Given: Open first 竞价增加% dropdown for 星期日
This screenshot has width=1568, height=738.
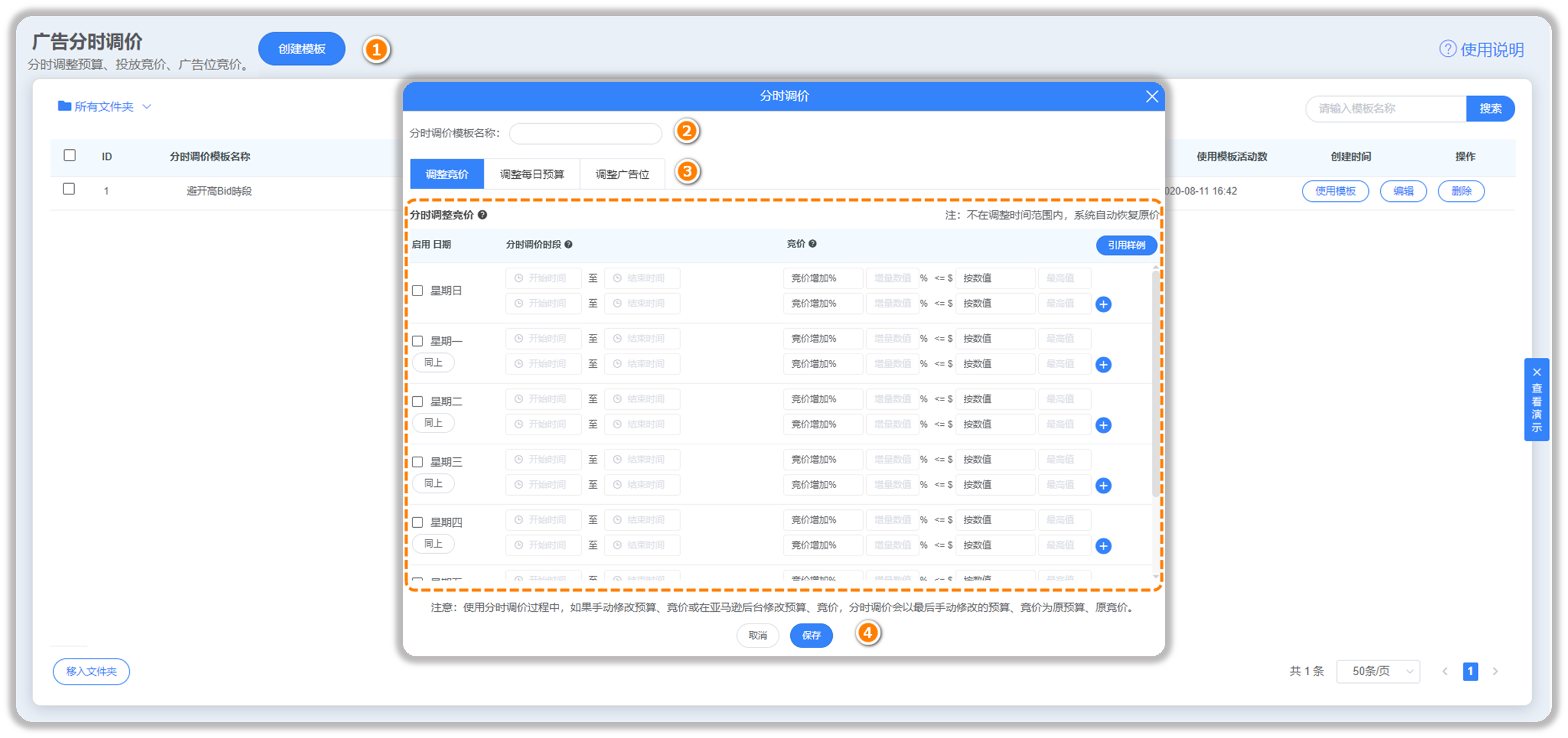Looking at the screenshot, I should [x=822, y=278].
